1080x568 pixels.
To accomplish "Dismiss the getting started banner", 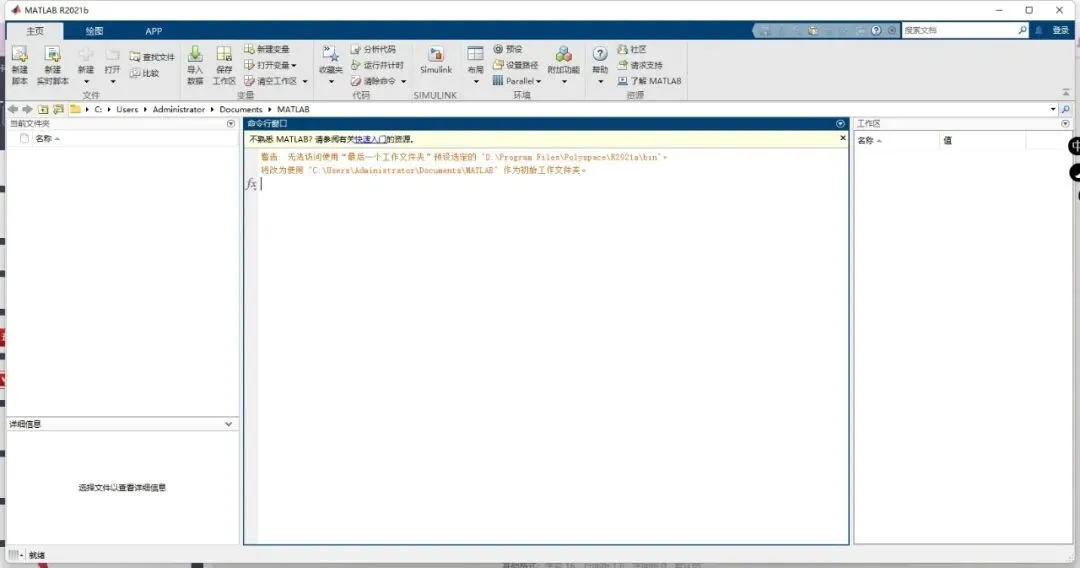I will click(842, 138).
